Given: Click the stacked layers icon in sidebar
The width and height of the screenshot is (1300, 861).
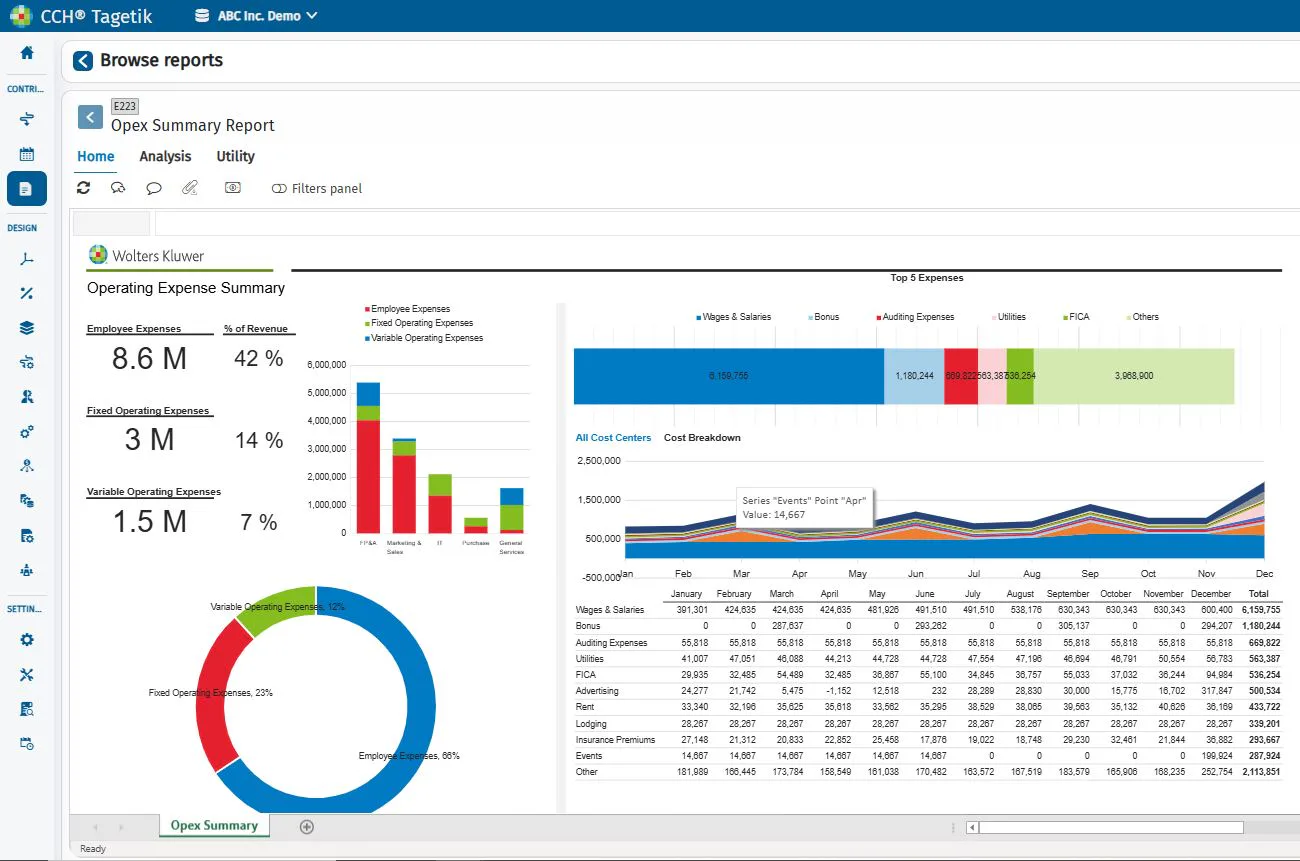Looking at the screenshot, I should pyautogui.click(x=27, y=328).
